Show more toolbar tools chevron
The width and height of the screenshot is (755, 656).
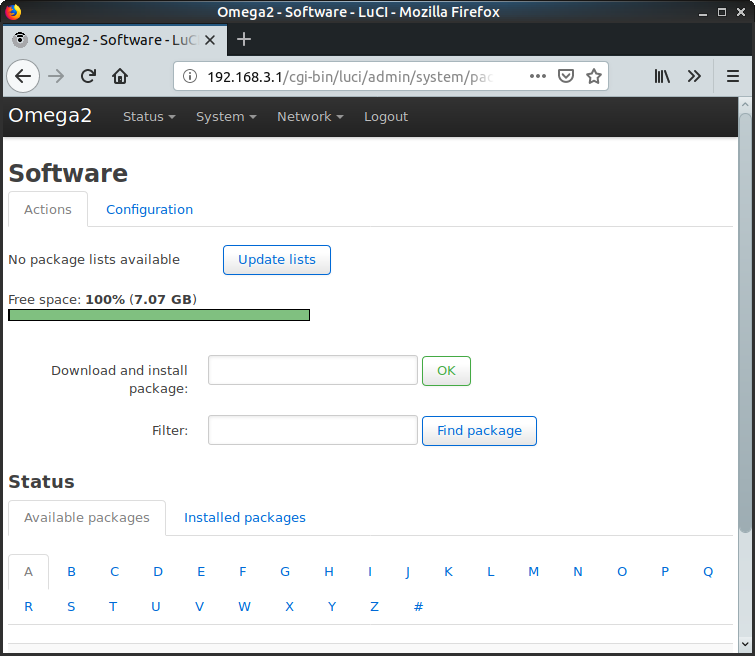coord(694,76)
